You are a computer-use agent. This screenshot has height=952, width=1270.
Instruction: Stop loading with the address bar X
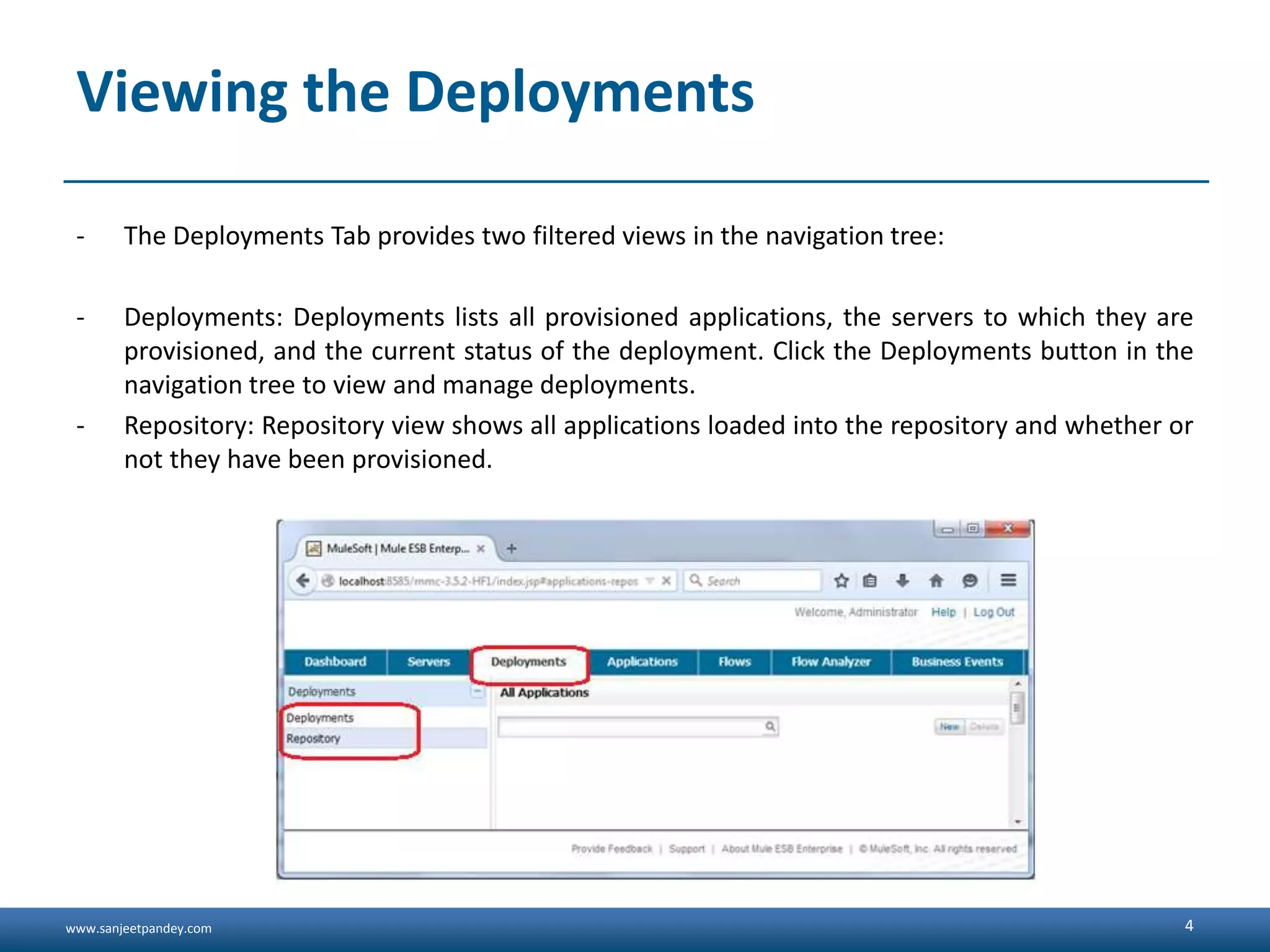[666, 581]
